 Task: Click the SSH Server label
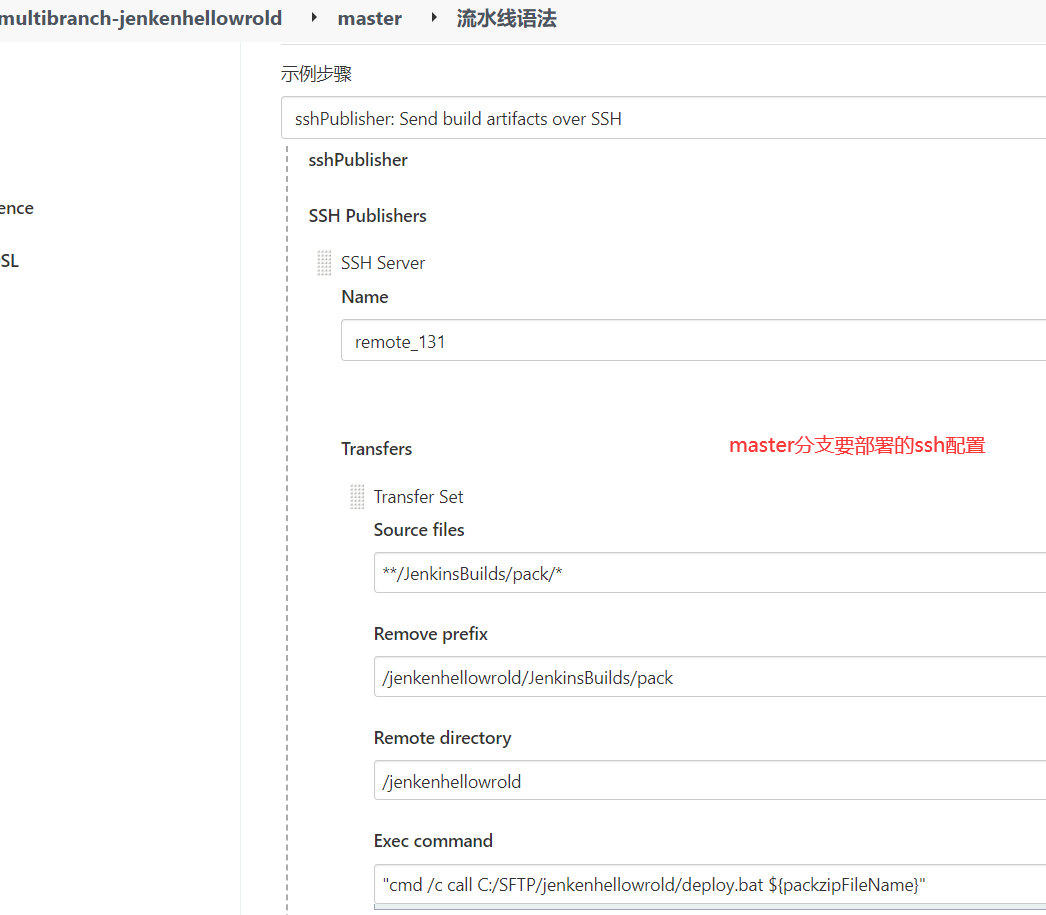(383, 263)
